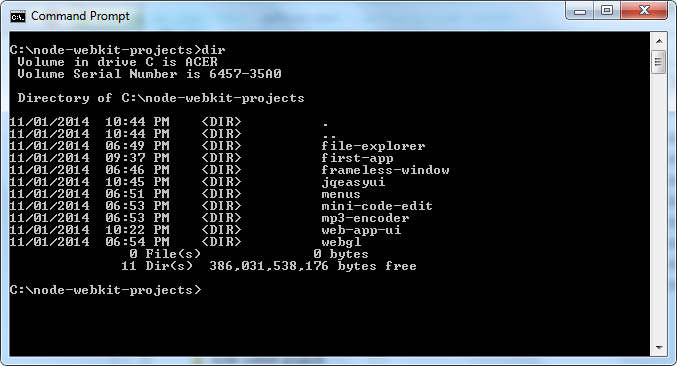Click the webgl directory name

[x=341, y=243]
